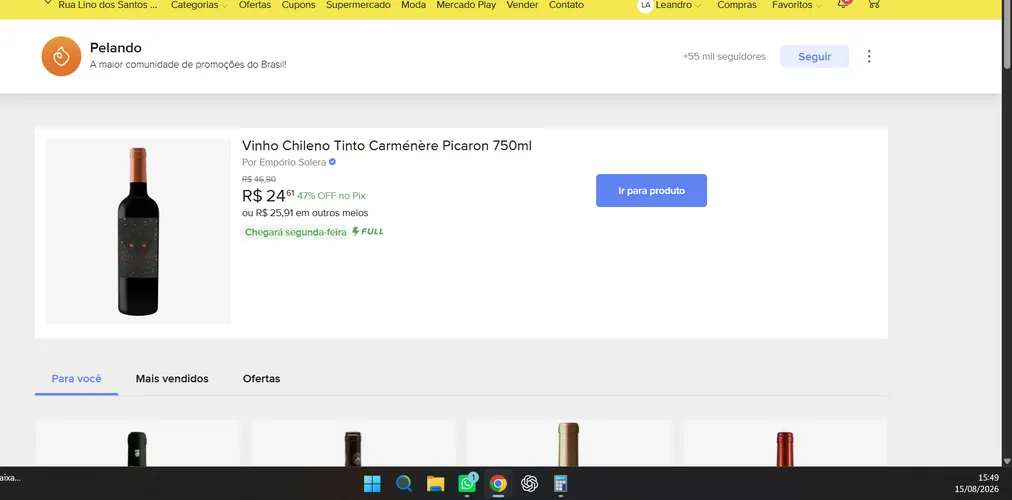Image resolution: width=1012 pixels, height=500 pixels.
Task: Open Moda in the top navigation
Action: click(x=413, y=5)
